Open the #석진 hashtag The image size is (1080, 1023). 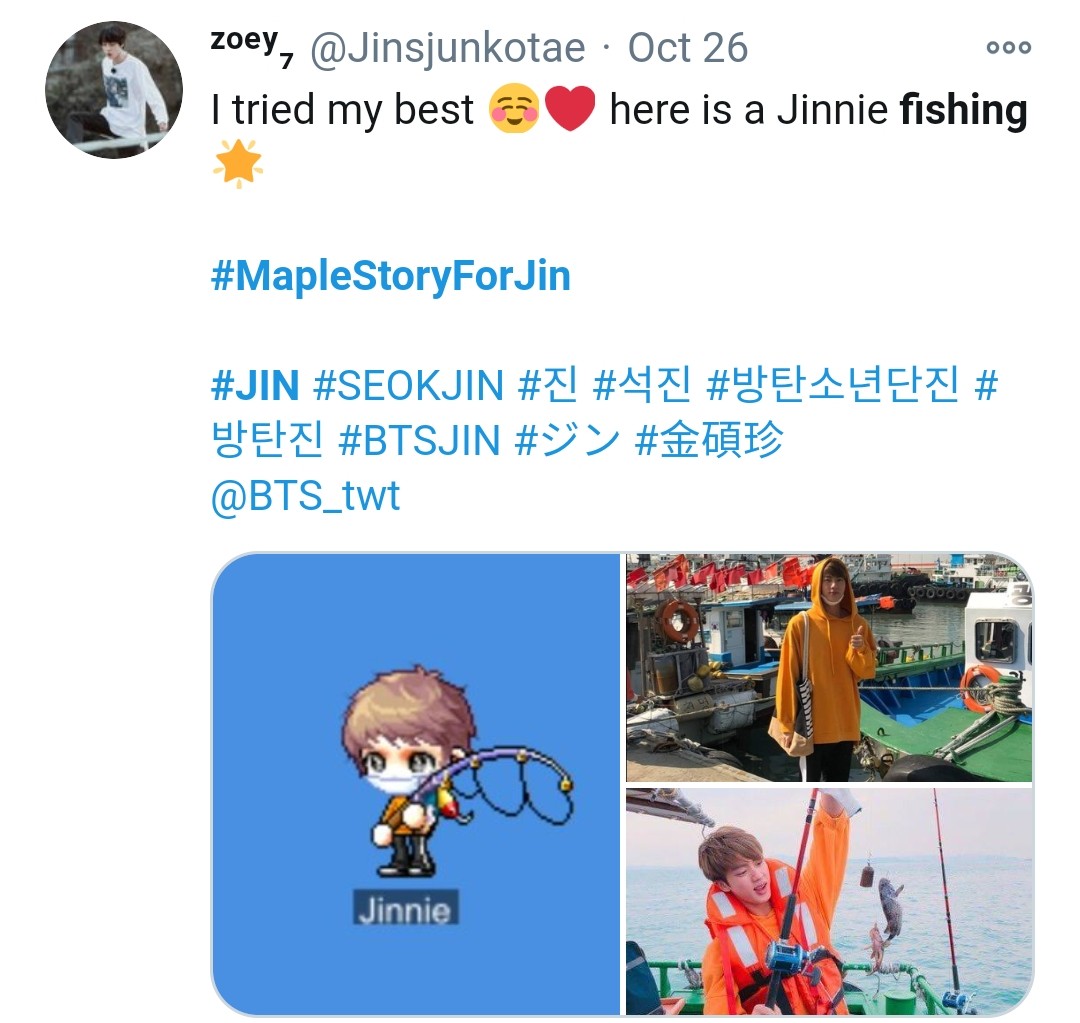[x=642, y=384]
